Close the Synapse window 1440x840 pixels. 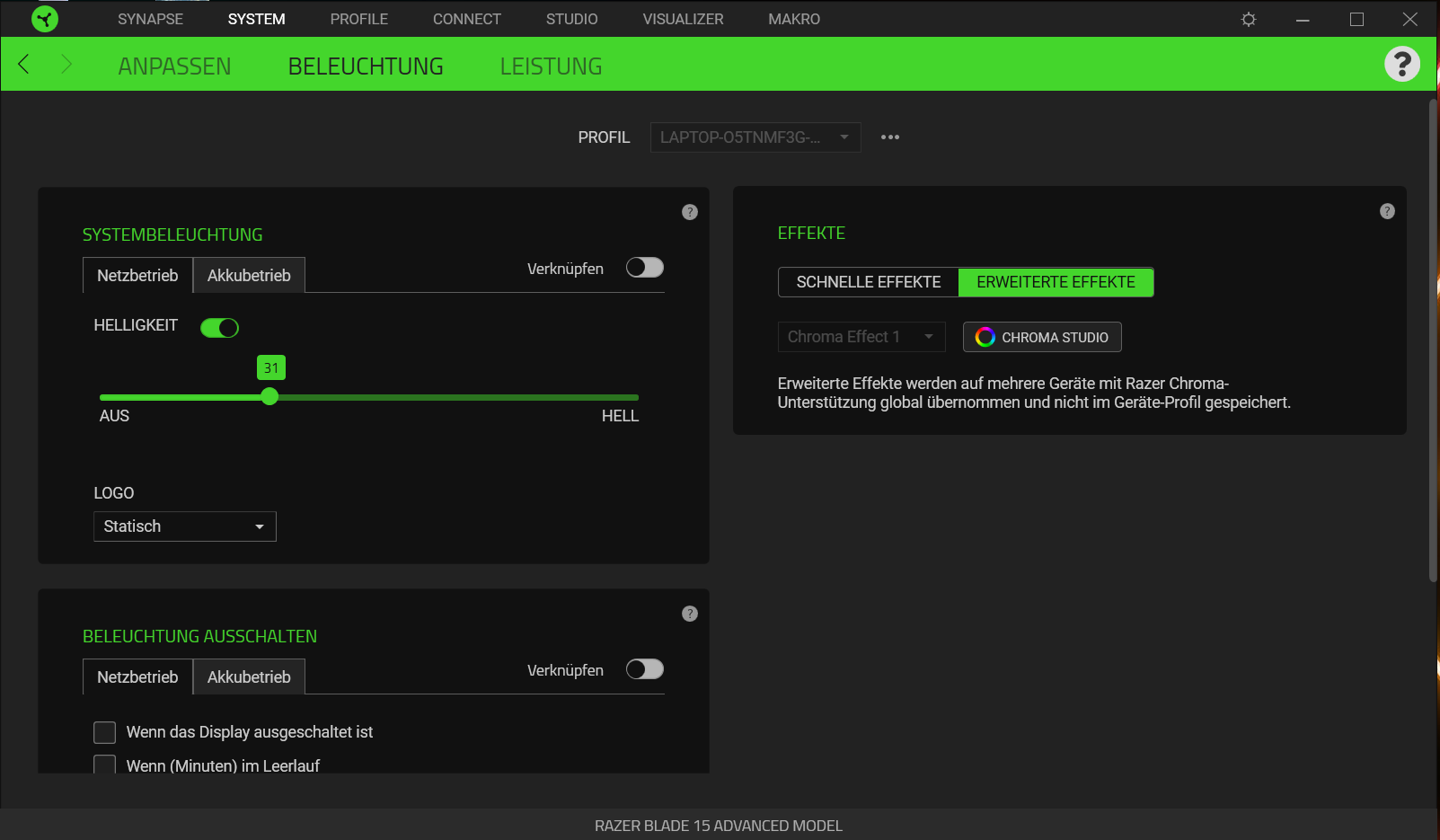(x=1410, y=19)
